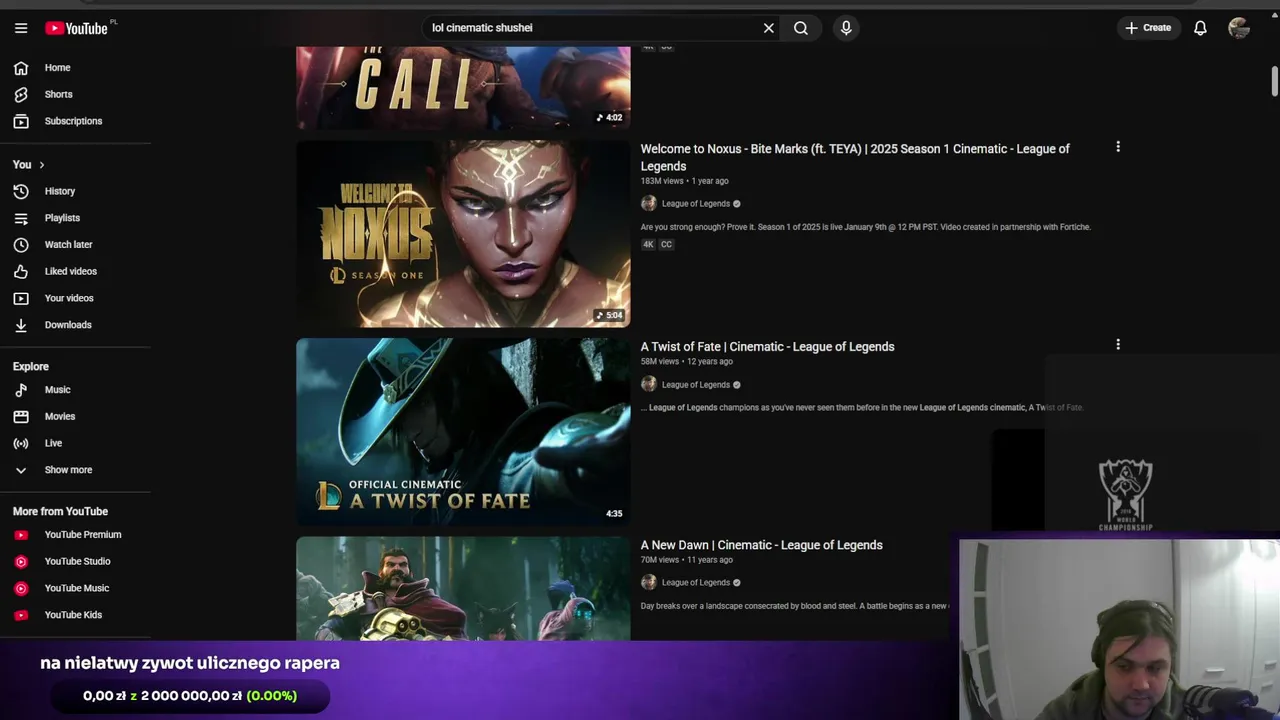Screen dimensions: 1280x720
Task: Expand the You section chevron
Action: pos(41,164)
